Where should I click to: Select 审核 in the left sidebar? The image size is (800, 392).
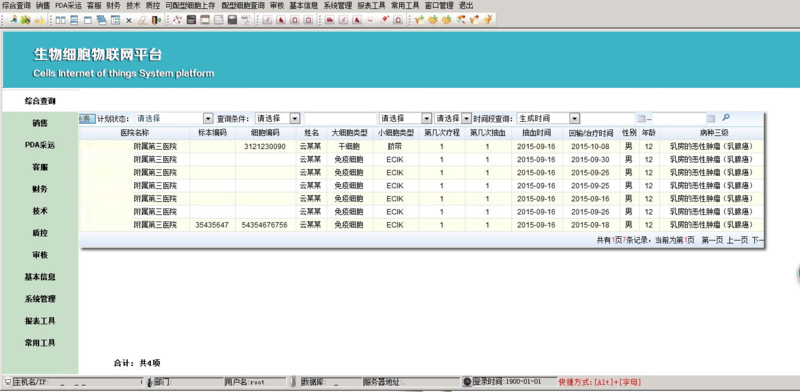click(x=40, y=255)
